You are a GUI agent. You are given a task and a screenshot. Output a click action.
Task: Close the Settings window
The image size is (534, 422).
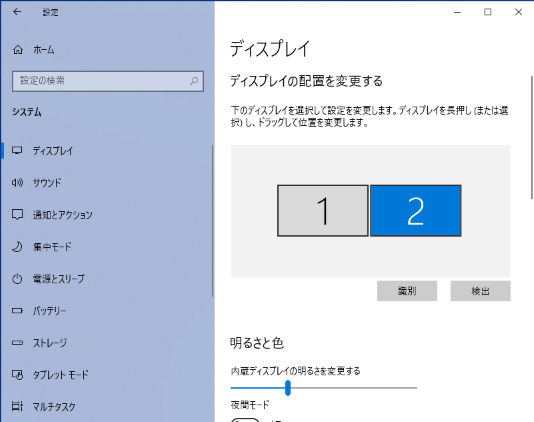point(518,12)
